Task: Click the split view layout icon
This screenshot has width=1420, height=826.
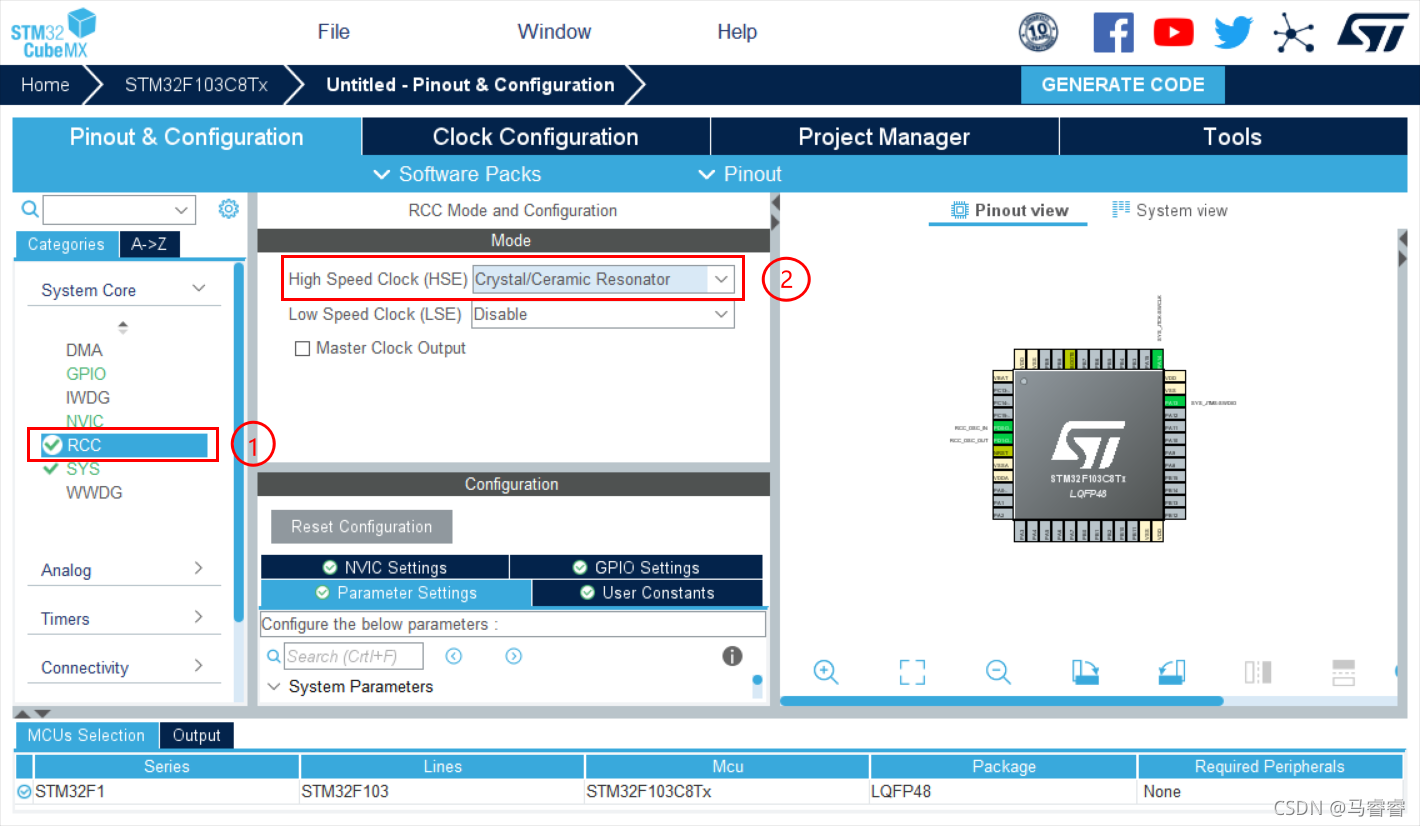Action: pyautogui.click(x=1344, y=671)
